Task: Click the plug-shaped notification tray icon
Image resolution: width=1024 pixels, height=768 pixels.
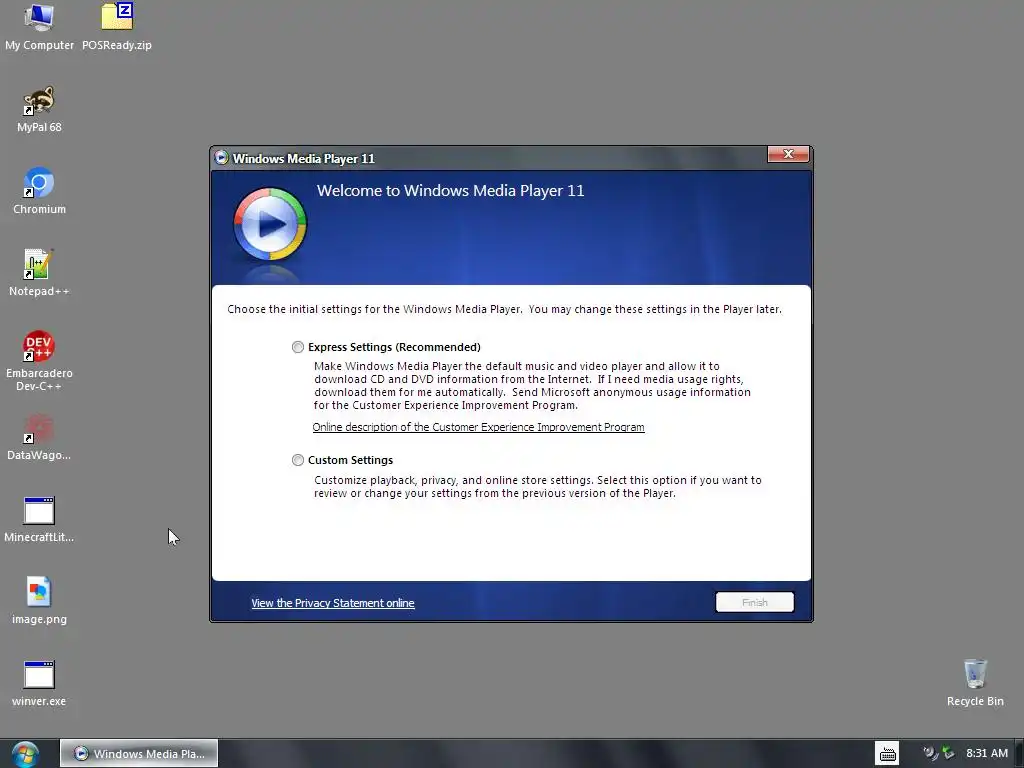Action: (x=930, y=753)
